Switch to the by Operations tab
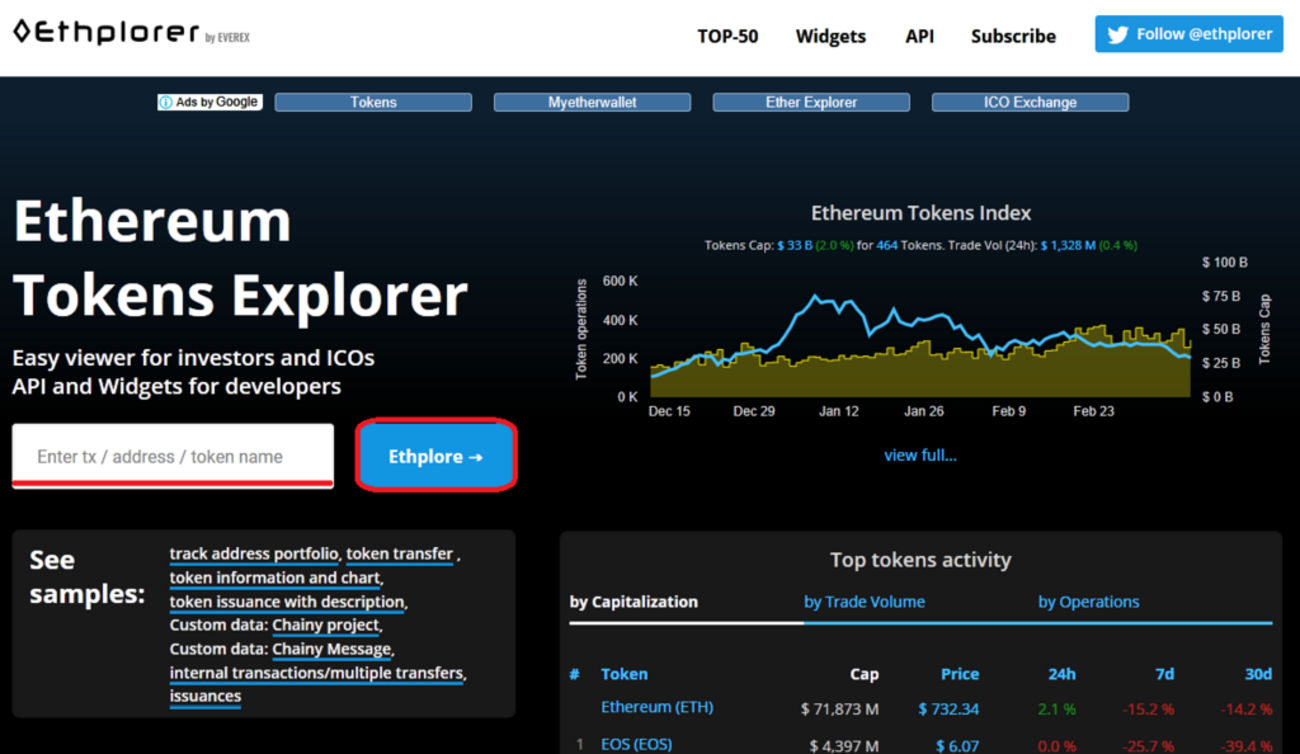1300x754 pixels. (1089, 601)
